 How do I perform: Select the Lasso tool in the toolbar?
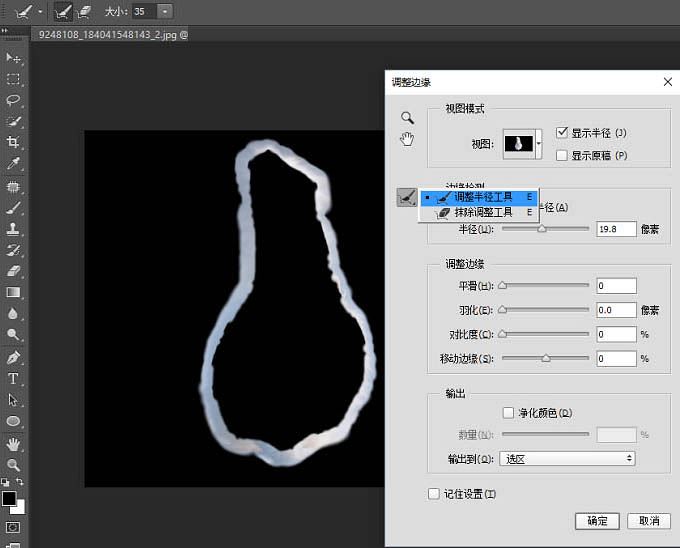click(x=14, y=100)
